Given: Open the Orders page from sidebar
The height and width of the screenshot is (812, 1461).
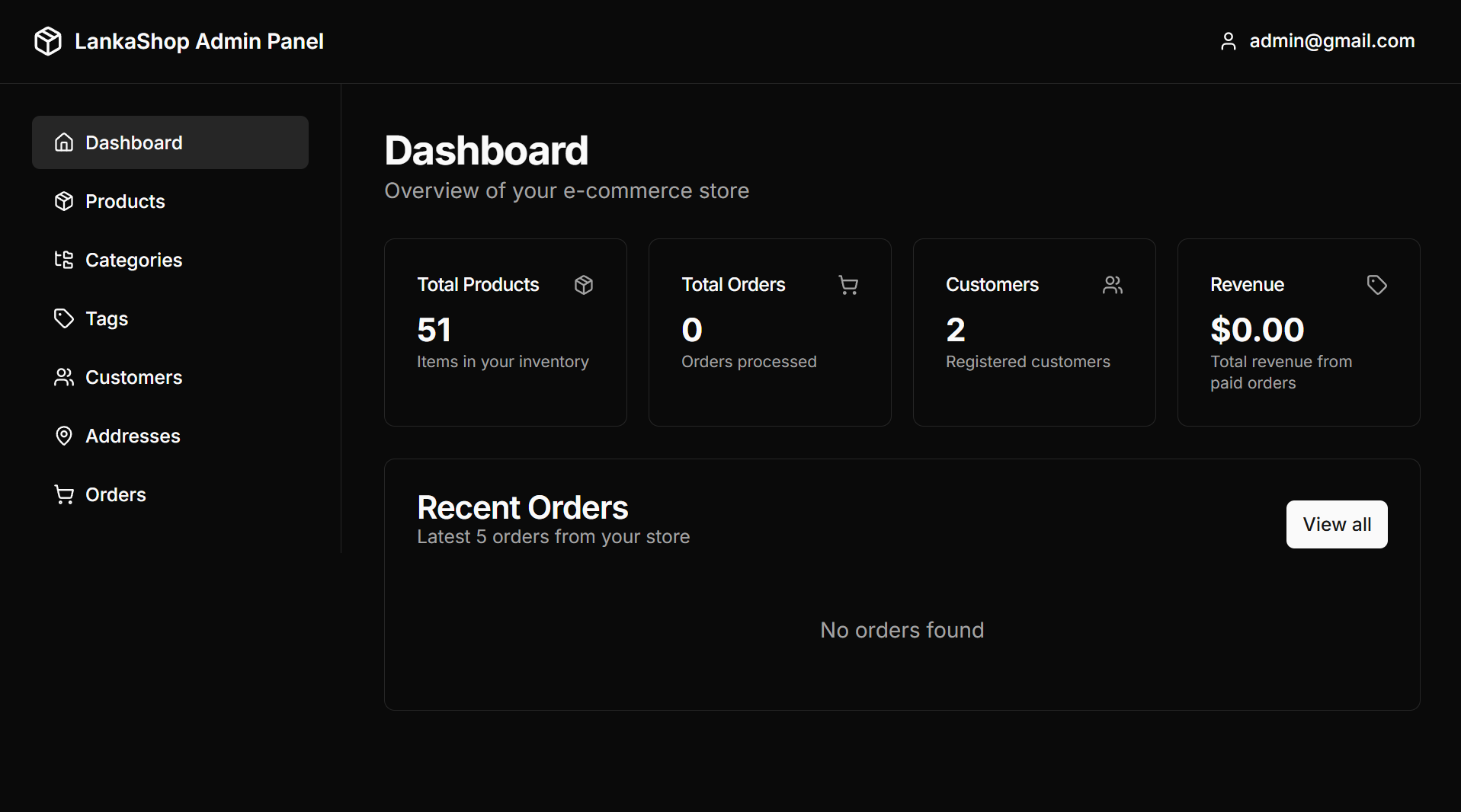Looking at the screenshot, I should tap(115, 494).
